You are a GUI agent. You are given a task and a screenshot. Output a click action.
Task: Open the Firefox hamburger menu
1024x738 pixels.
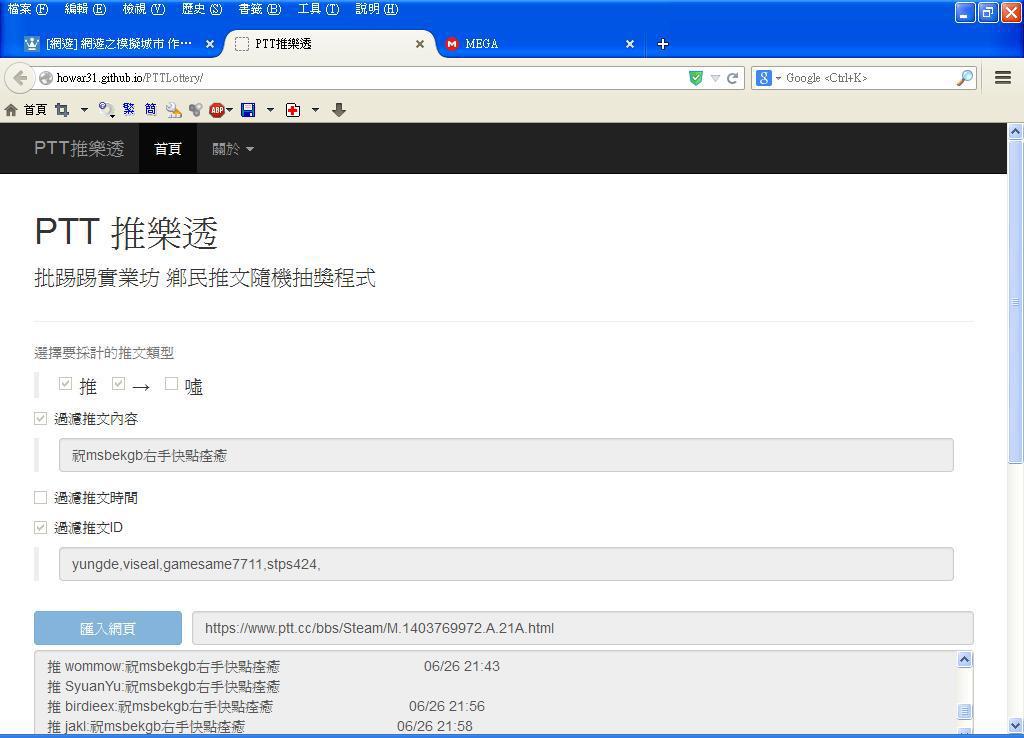point(1003,78)
